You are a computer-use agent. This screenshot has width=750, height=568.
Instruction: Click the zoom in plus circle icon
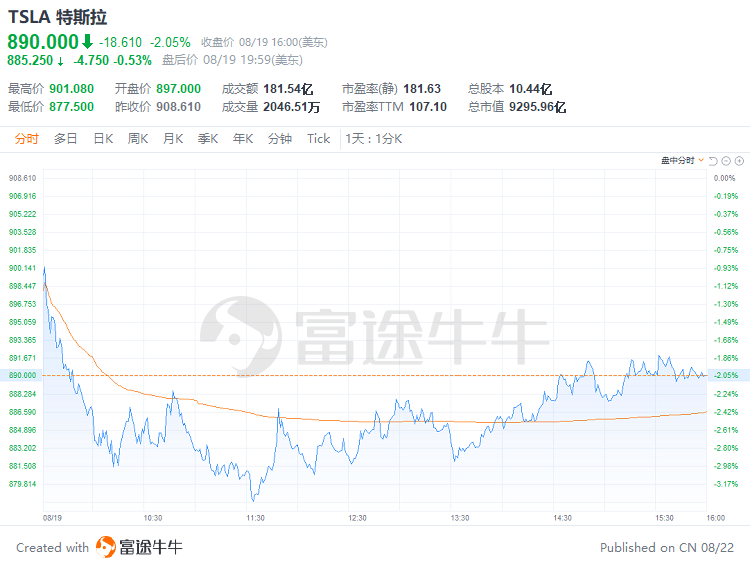(739, 161)
